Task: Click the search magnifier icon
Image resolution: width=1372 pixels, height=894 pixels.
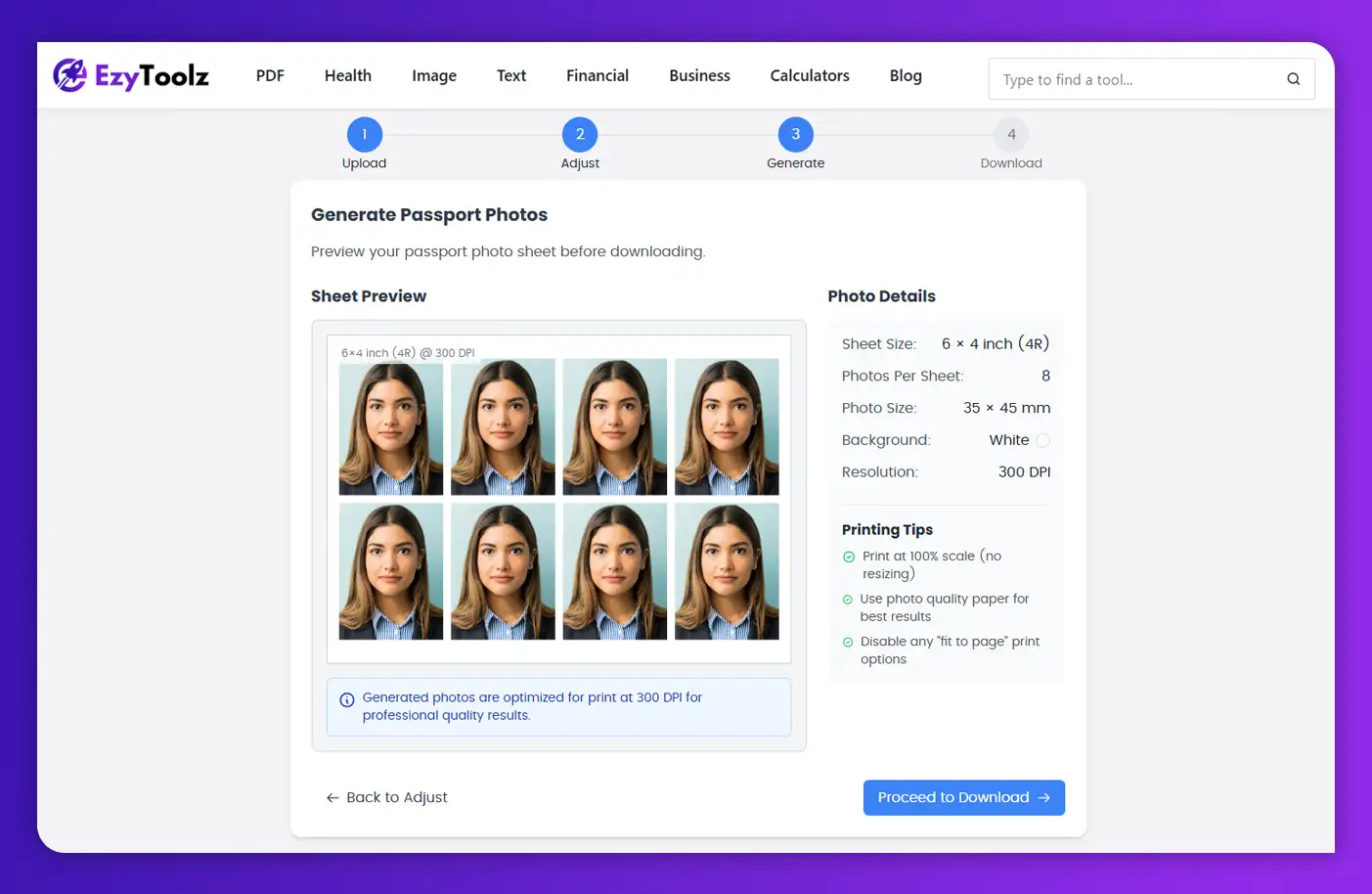Action: point(1293,78)
